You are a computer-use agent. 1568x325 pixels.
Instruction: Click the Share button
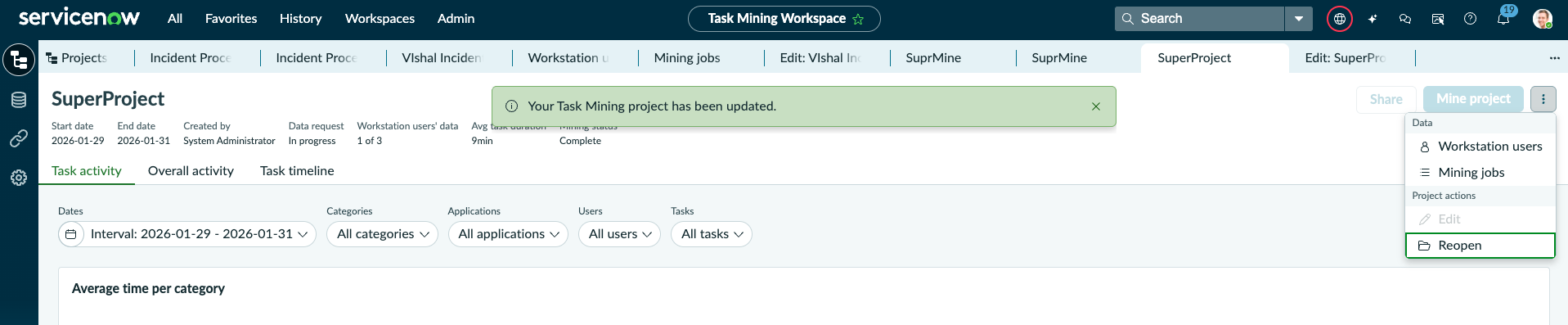point(1386,99)
